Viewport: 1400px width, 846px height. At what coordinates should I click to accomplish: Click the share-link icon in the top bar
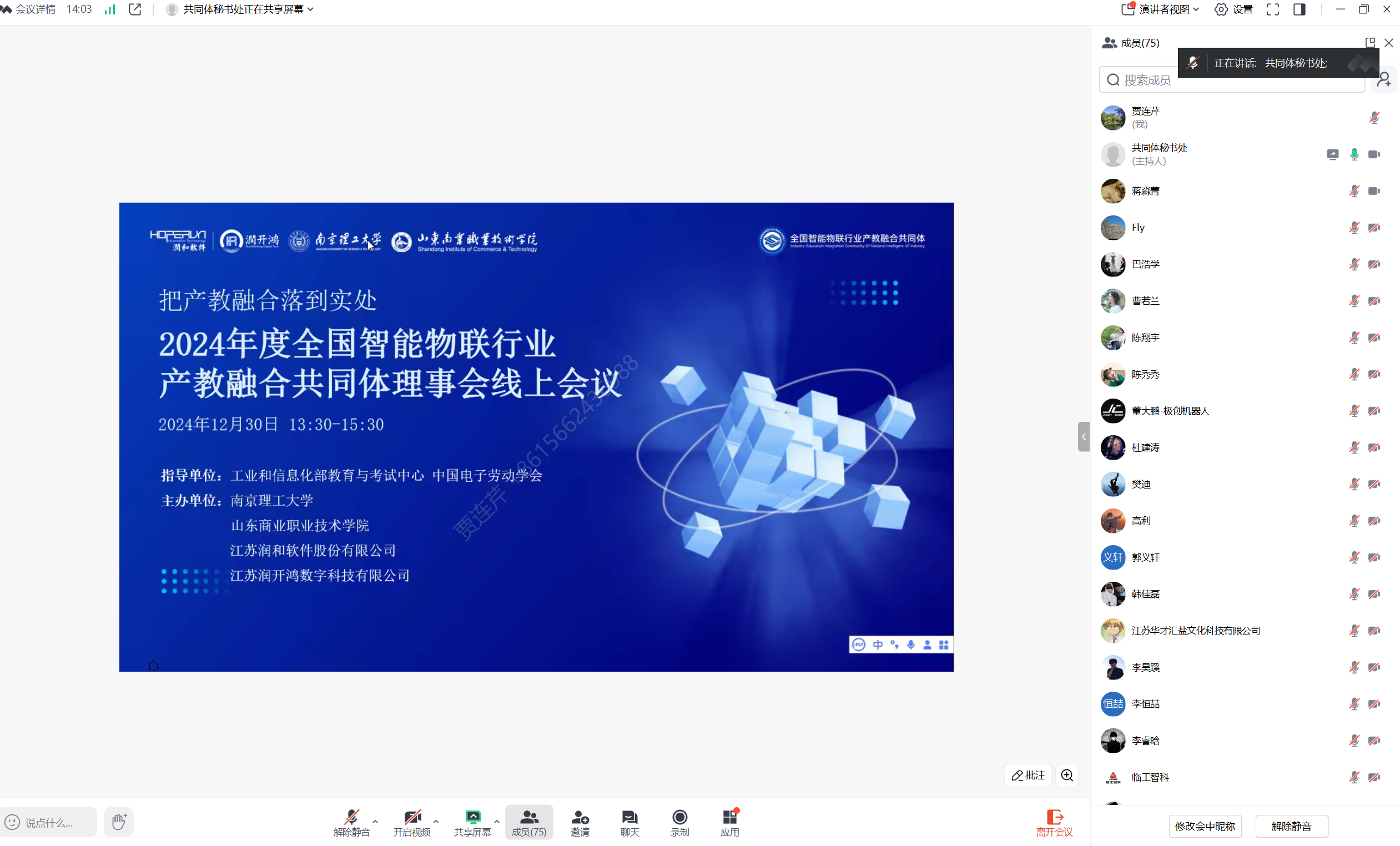(x=135, y=9)
